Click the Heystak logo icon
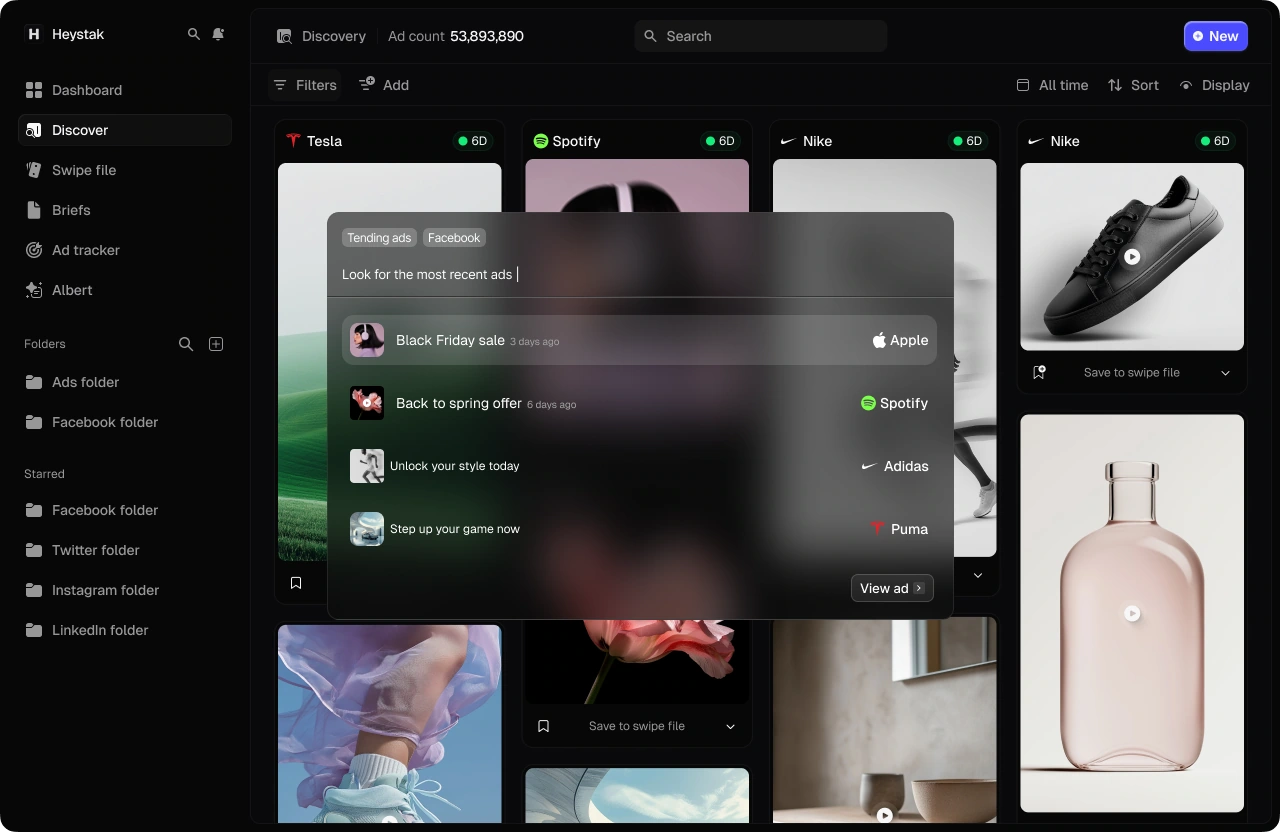The height and width of the screenshot is (832, 1280). coord(34,34)
